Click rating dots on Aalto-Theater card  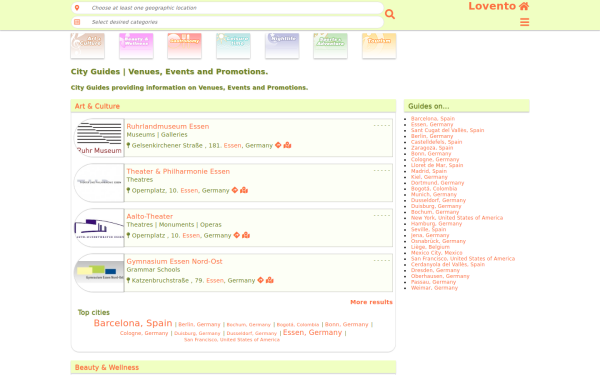(x=382, y=215)
